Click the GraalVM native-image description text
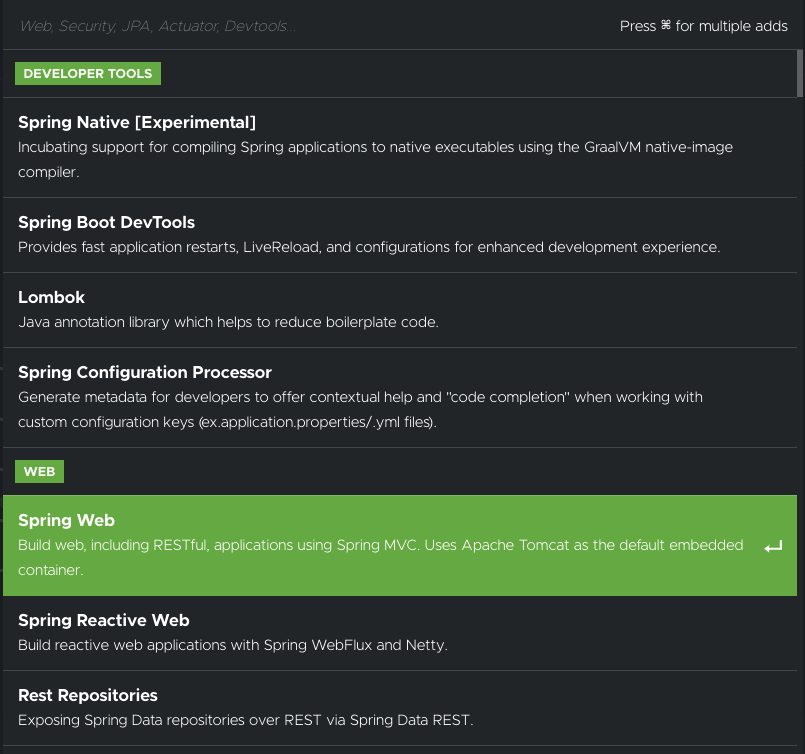 point(375,160)
